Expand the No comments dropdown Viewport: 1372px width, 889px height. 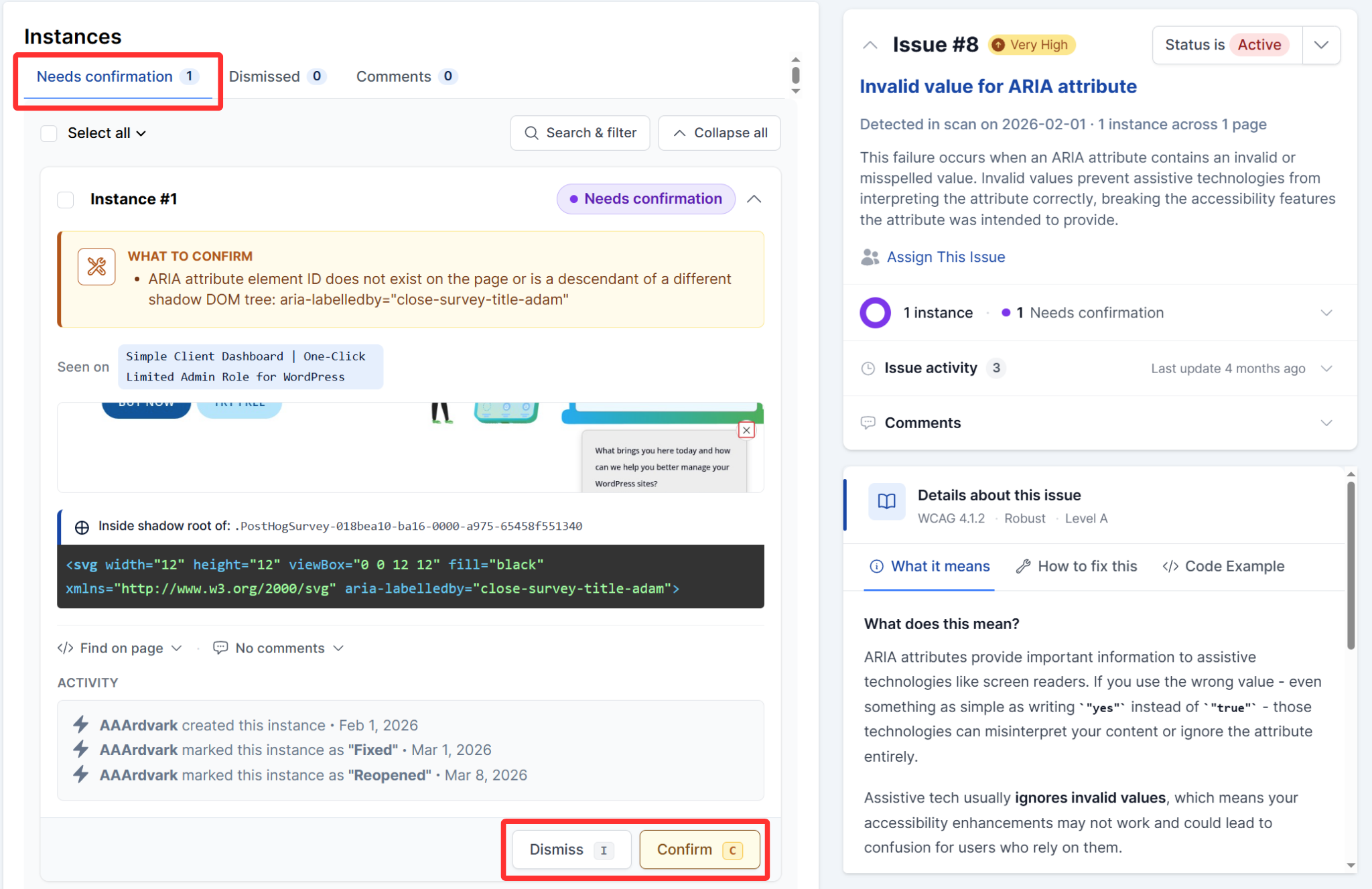pos(278,648)
